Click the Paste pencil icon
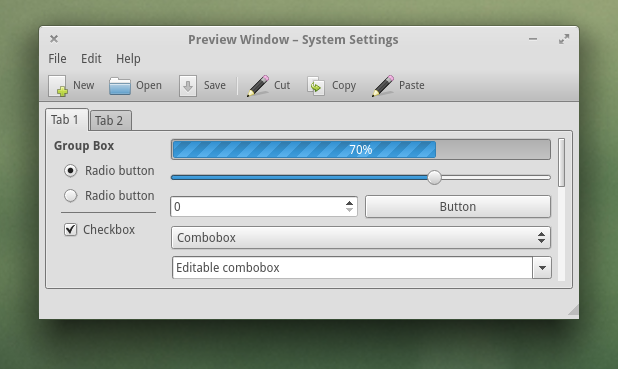 pos(383,86)
